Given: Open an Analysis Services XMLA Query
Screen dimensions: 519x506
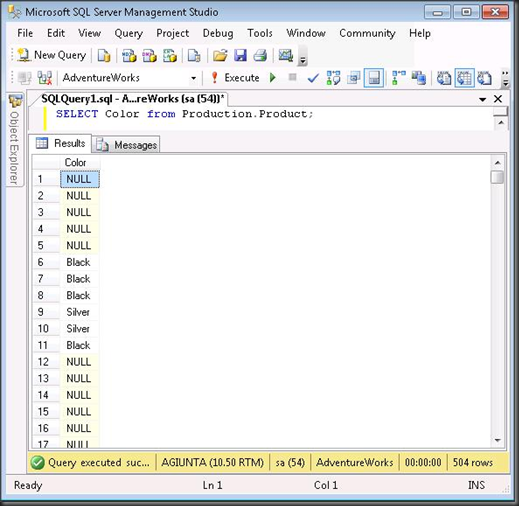Looking at the screenshot, I should pos(170,55).
